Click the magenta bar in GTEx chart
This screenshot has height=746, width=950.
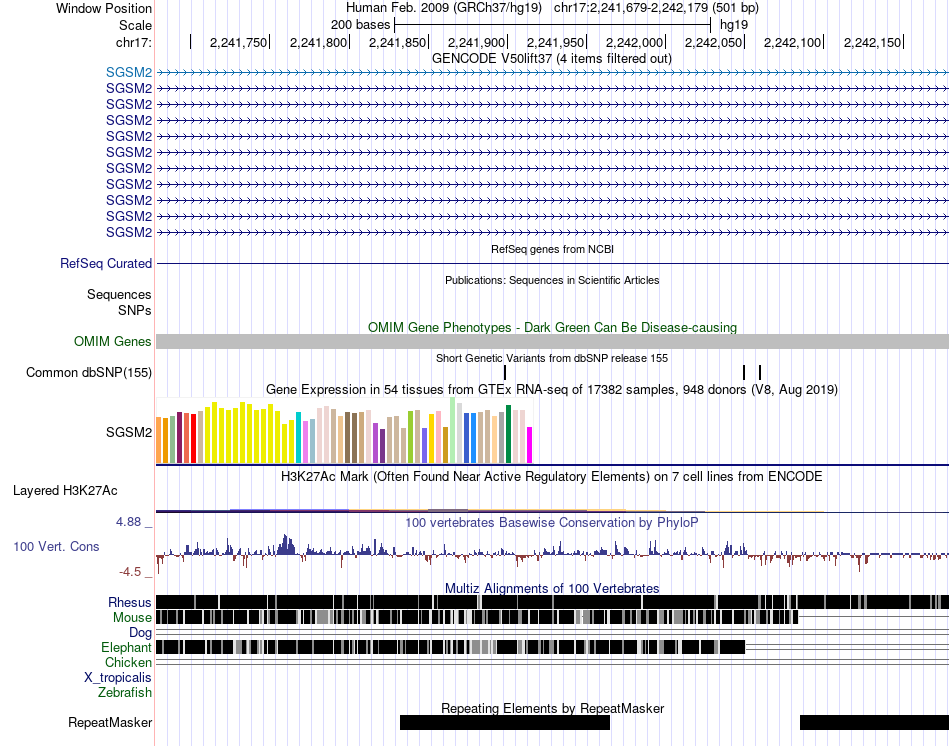(530, 445)
